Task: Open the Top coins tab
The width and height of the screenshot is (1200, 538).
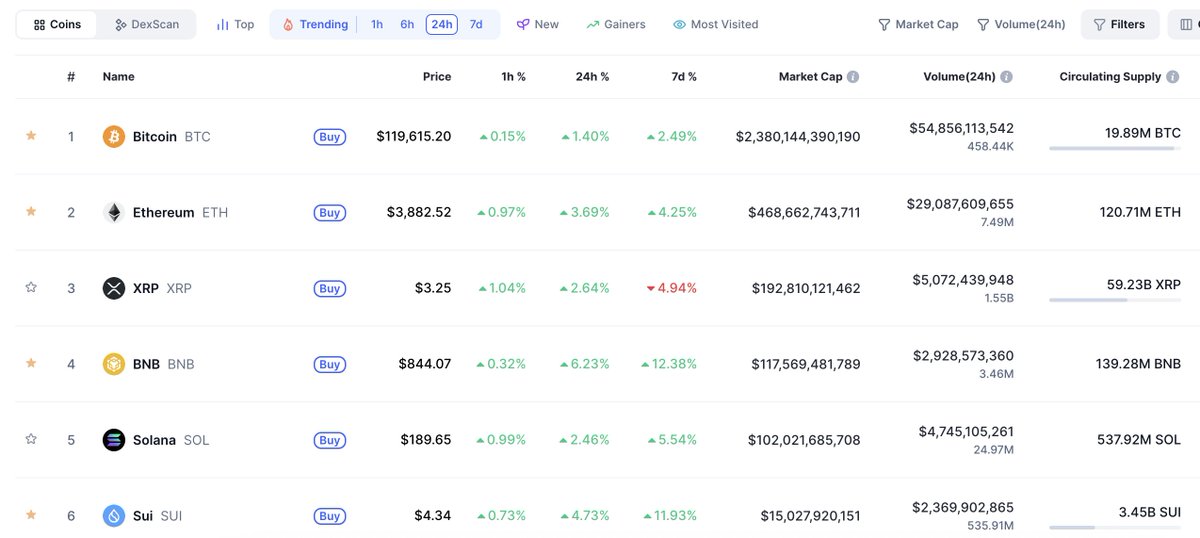Action: pos(235,24)
